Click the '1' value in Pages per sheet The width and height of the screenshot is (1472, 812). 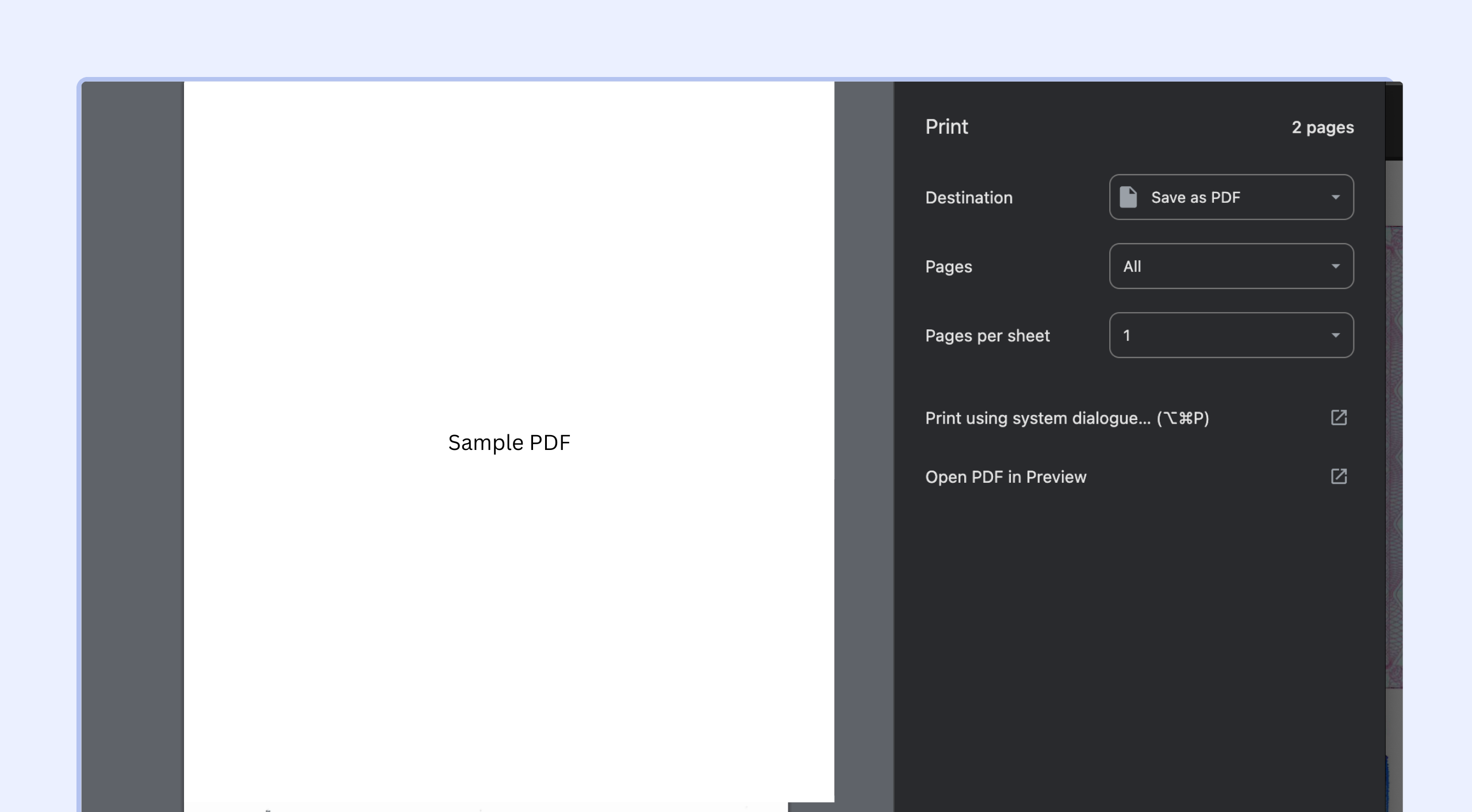tap(1126, 335)
